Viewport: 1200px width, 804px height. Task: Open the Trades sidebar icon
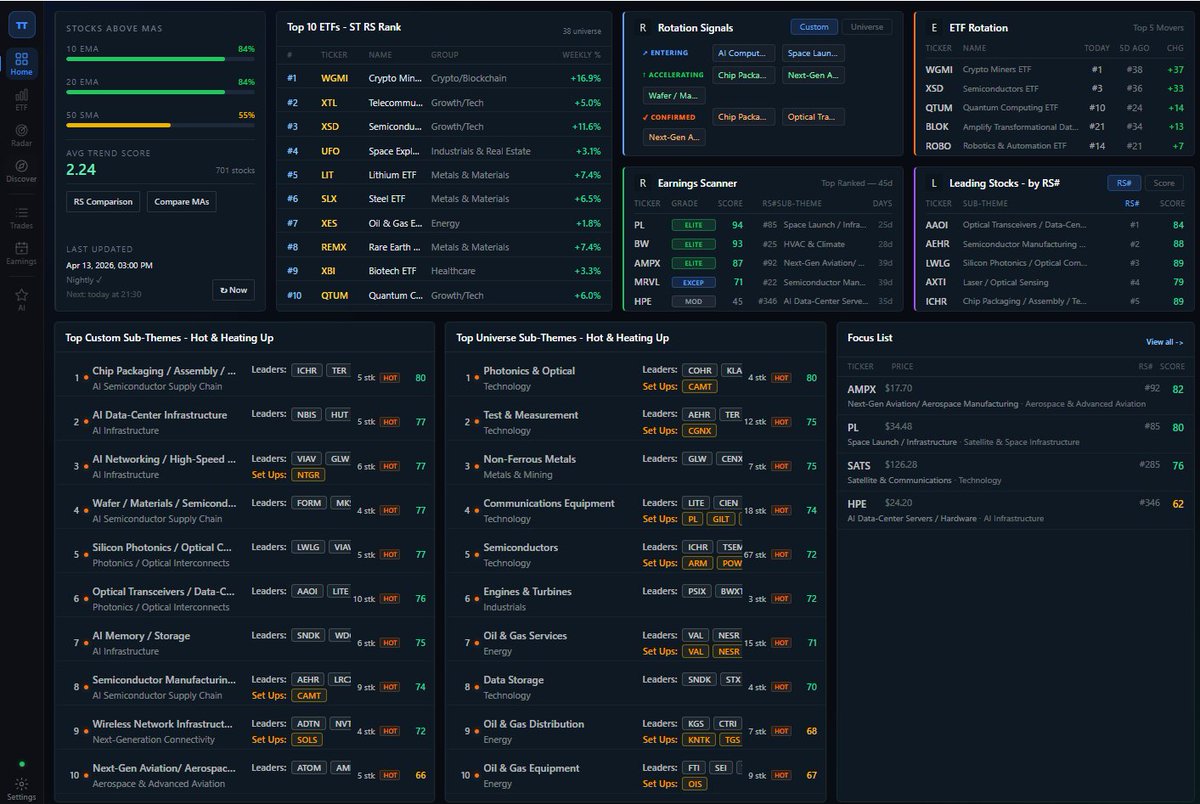[21, 217]
